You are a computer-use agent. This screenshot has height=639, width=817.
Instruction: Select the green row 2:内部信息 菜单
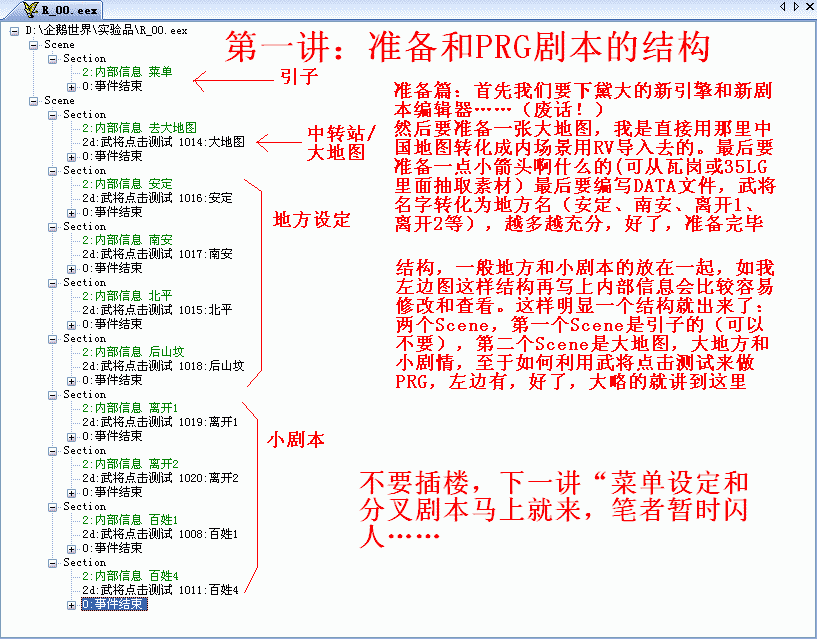point(127,72)
